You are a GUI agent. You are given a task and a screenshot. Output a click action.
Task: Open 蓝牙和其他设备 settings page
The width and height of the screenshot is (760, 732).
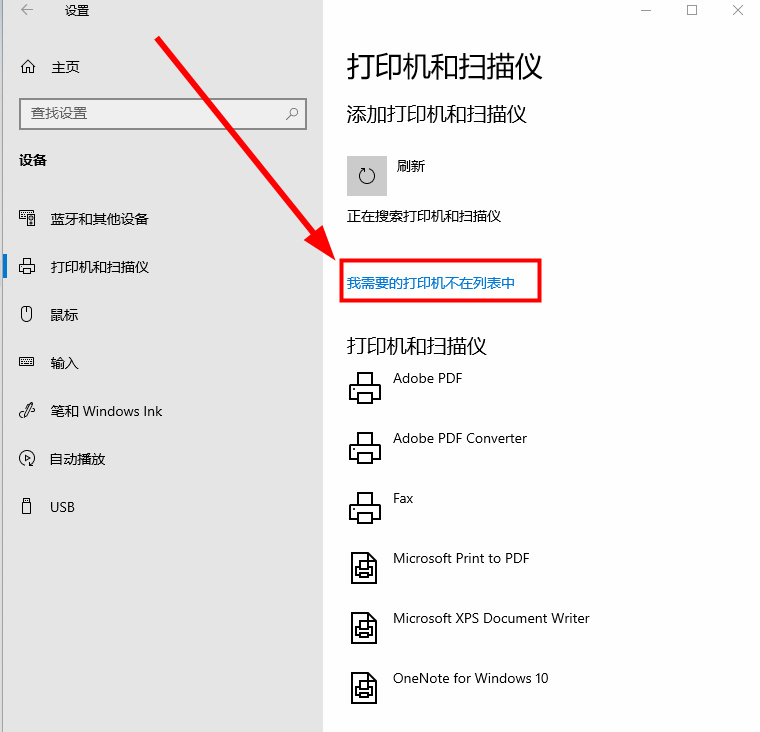(99, 219)
